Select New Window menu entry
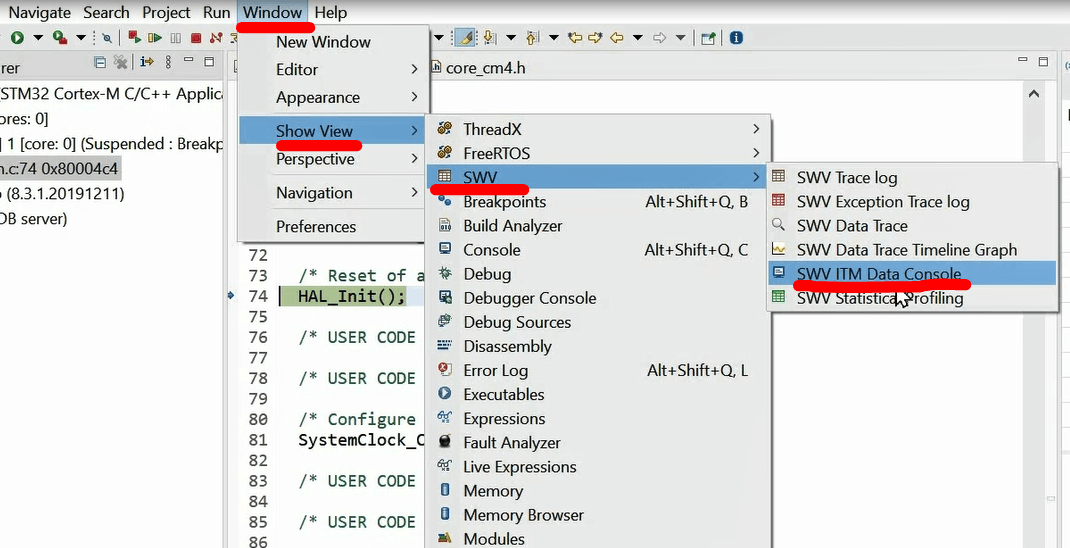 [334, 42]
